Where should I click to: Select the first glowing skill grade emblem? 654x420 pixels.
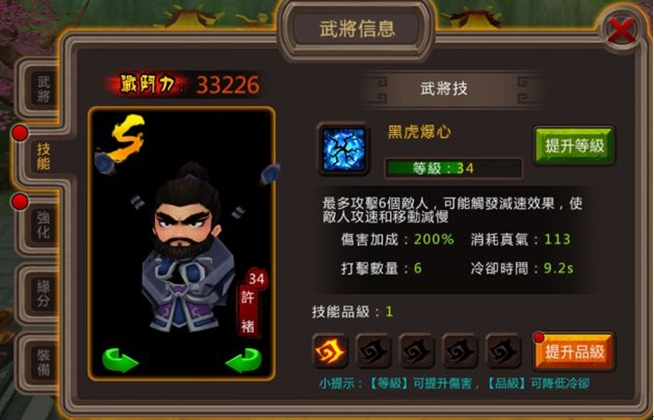330,351
